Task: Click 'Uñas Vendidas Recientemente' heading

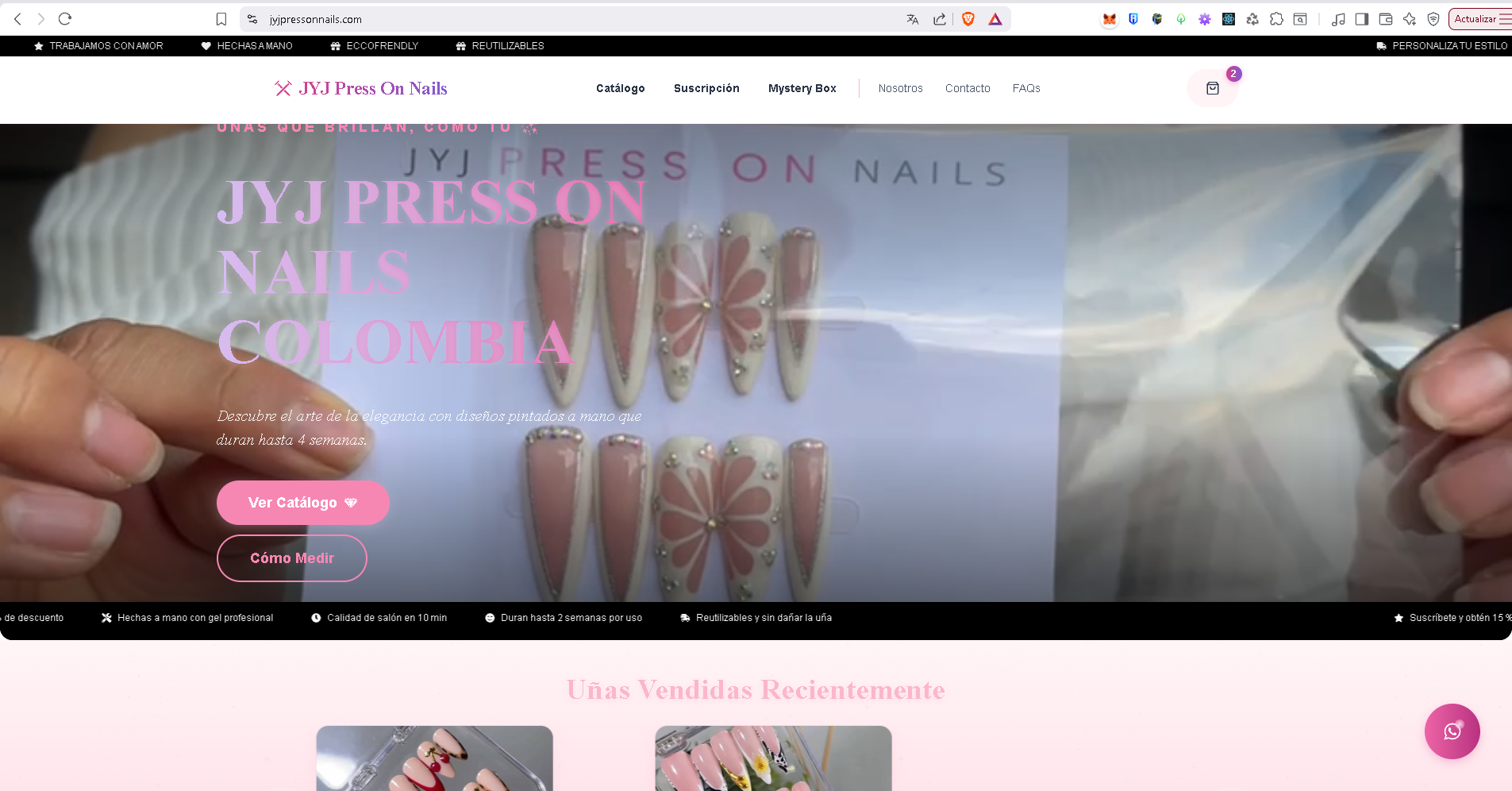Action: click(756, 690)
